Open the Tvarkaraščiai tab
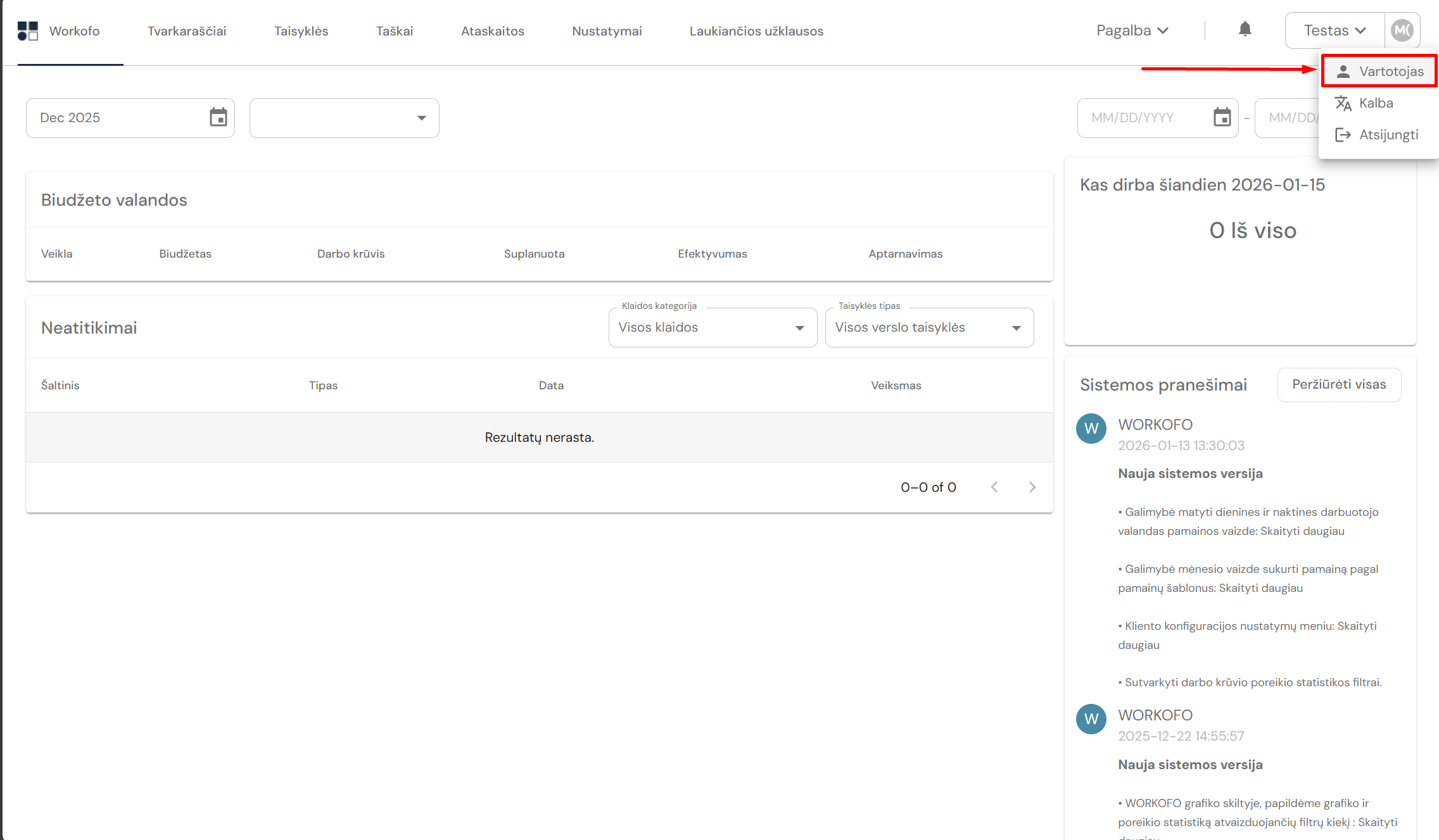 click(186, 31)
